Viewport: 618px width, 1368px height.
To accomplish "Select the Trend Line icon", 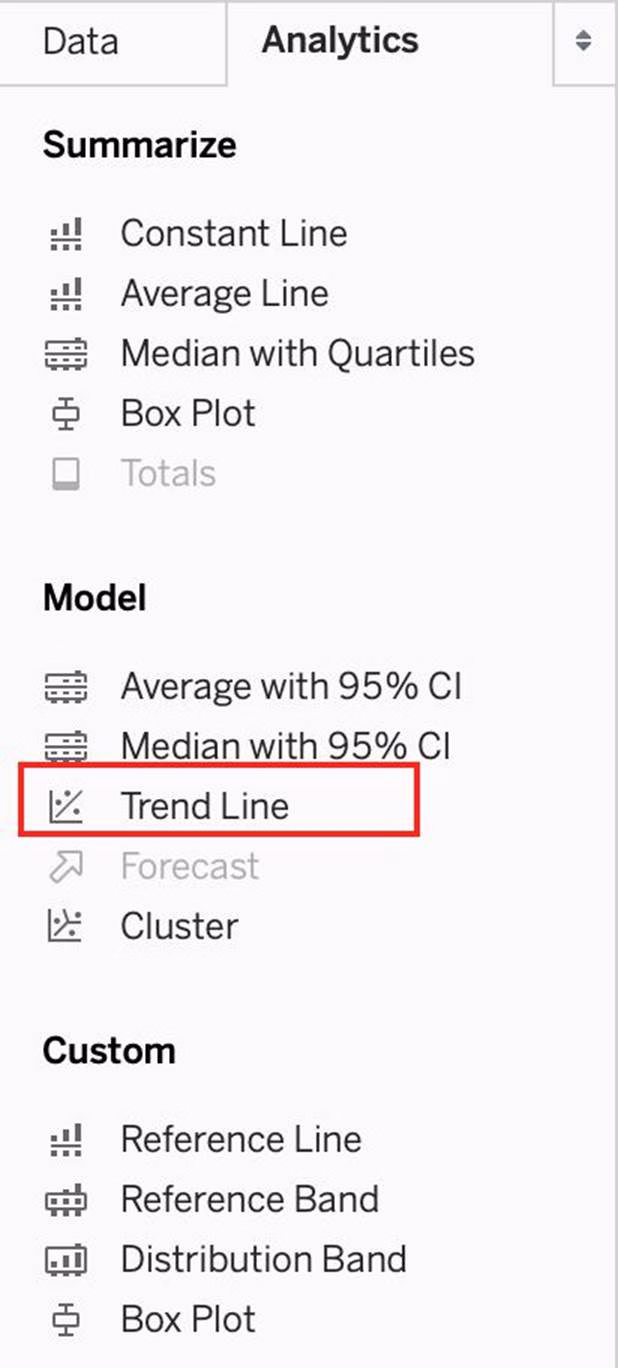I will (67, 807).
